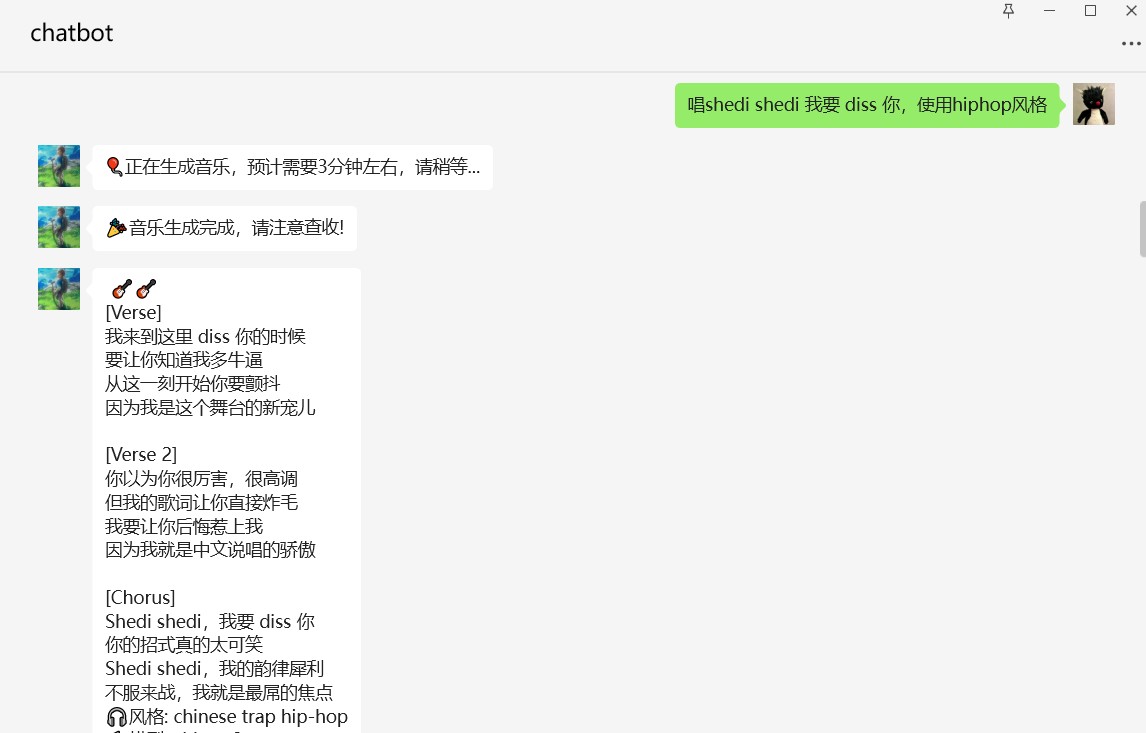The height and width of the screenshot is (733, 1146).
Task: Pin the chatbot window on top
Action: (1009, 11)
